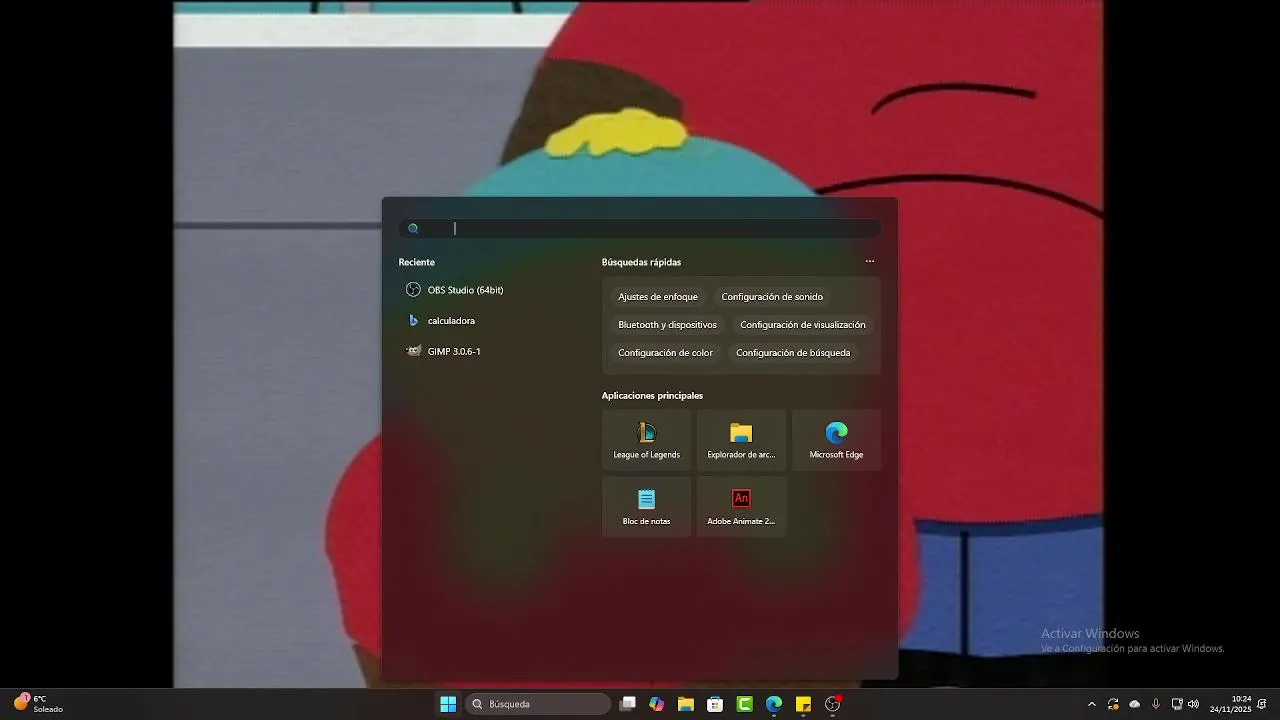Open weather widget showing 6°C Soleado
Viewport: 1280px width, 720px height.
point(38,704)
